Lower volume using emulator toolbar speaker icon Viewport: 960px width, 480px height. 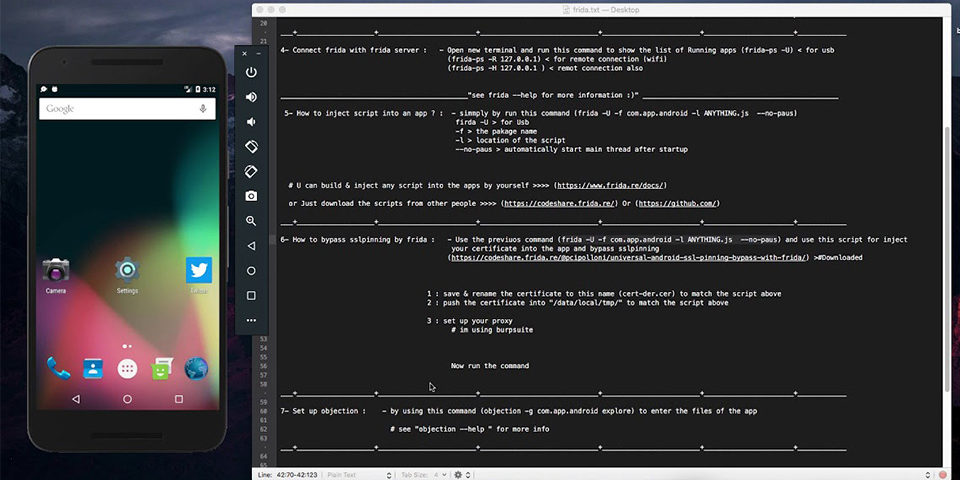251,122
